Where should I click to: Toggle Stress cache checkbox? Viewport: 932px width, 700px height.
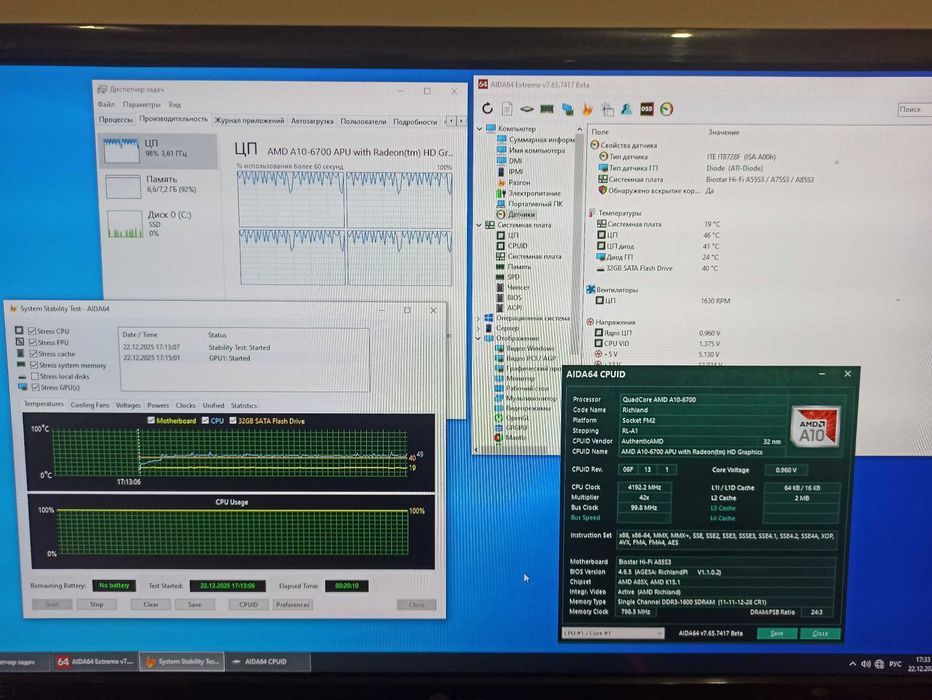point(33,354)
